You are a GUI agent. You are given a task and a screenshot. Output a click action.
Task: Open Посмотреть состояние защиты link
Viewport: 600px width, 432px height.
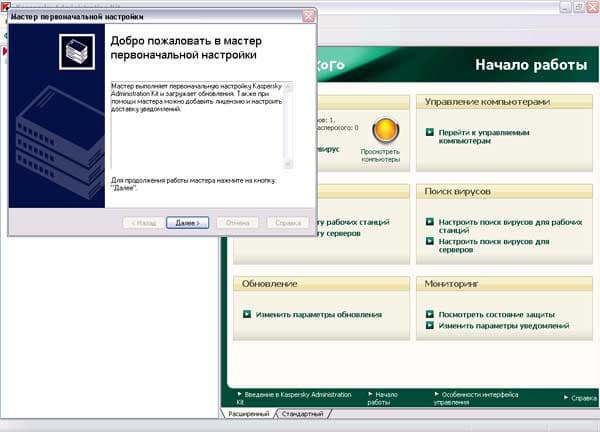(x=496, y=315)
